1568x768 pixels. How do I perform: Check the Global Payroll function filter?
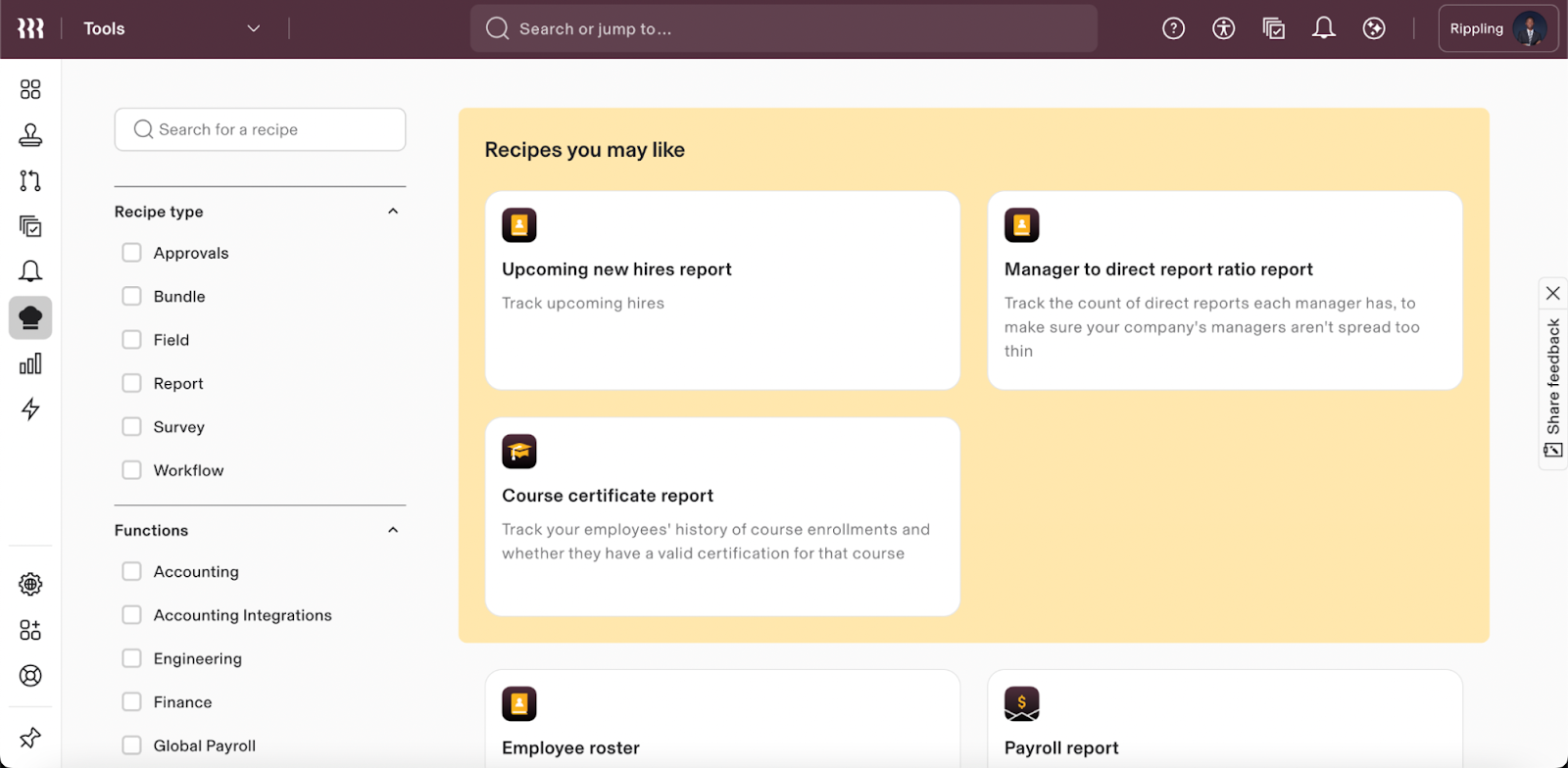pos(131,745)
